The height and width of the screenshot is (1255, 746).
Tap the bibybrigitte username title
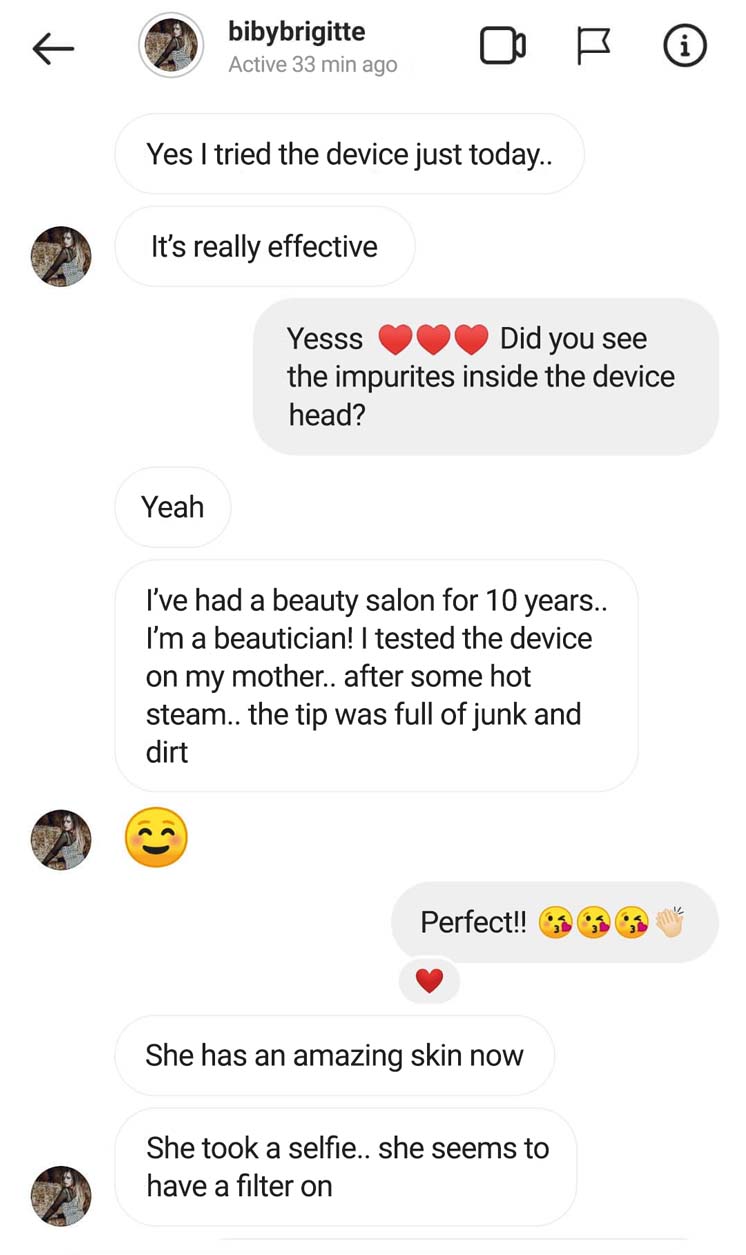pos(296,32)
